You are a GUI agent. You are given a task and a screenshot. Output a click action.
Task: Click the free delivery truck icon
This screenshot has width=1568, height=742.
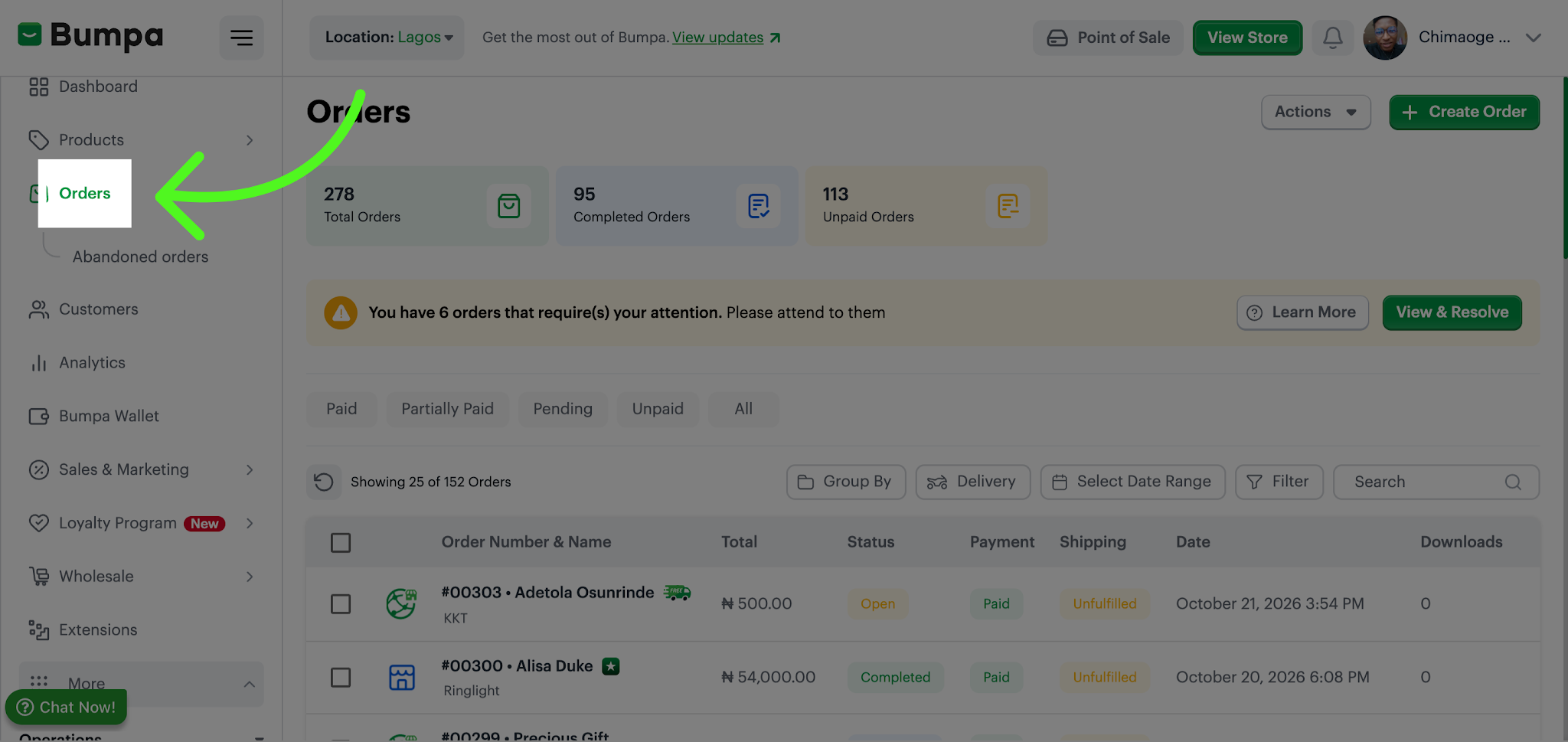tap(677, 592)
